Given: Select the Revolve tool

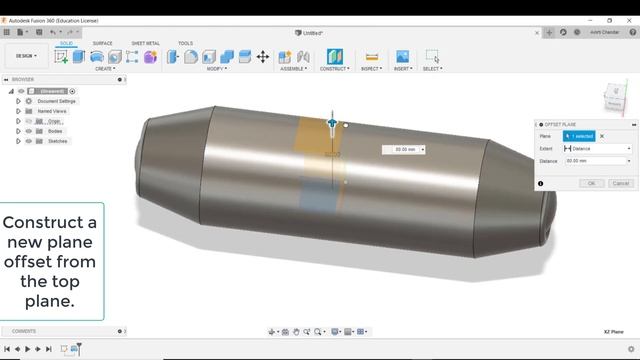Looking at the screenshot, I should [x=97, y=57].
